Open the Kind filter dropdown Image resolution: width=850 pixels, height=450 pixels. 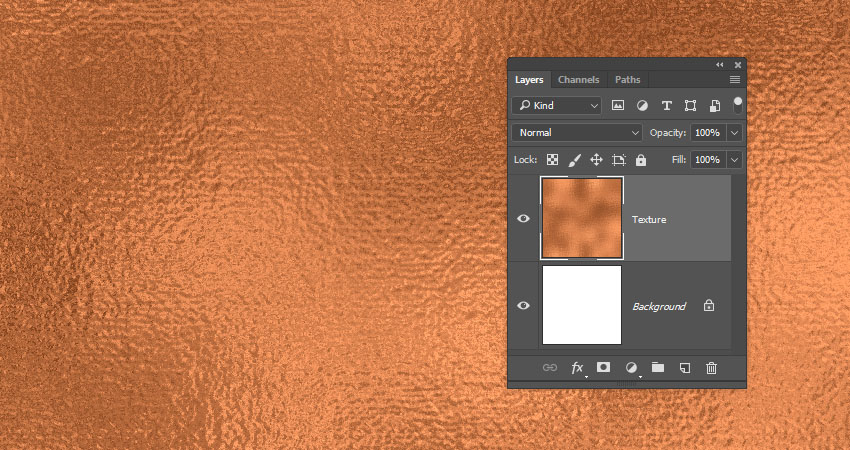pos(556,106)
